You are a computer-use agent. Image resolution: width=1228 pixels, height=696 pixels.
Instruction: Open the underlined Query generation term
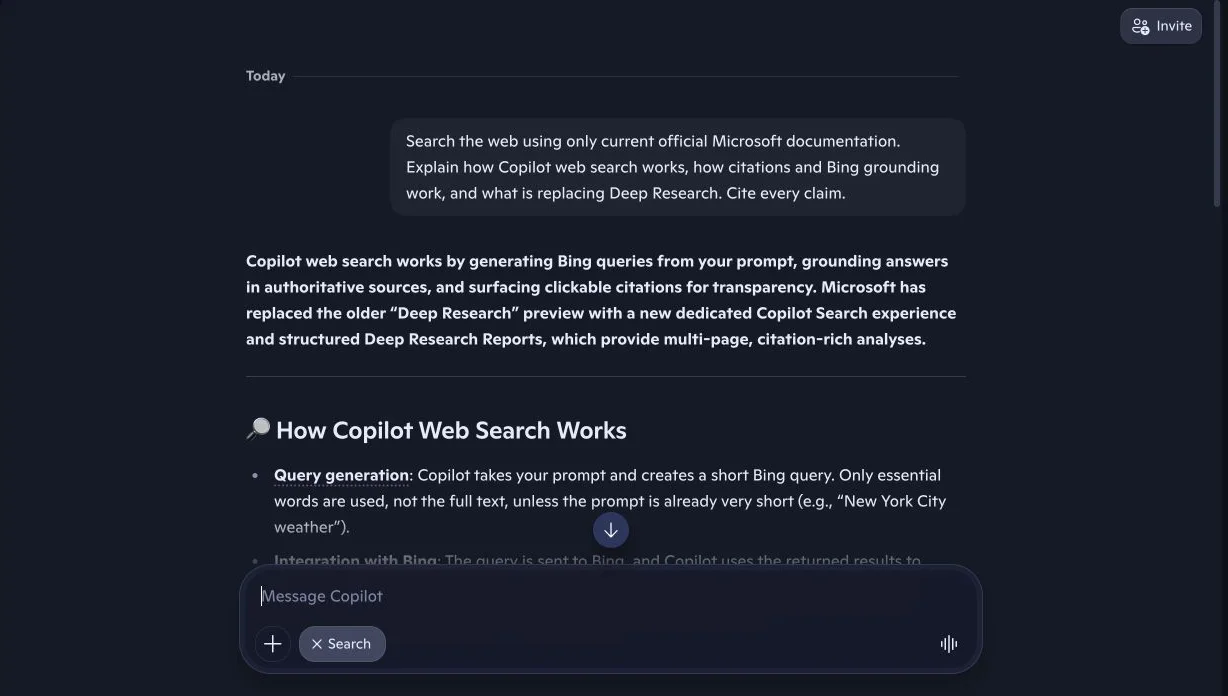pos(341,475)
